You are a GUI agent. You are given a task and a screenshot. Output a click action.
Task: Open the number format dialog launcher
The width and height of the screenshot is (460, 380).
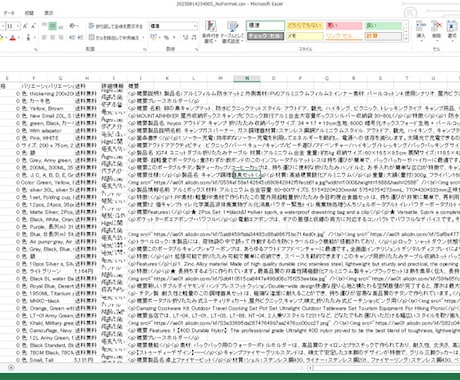point(197,49)
